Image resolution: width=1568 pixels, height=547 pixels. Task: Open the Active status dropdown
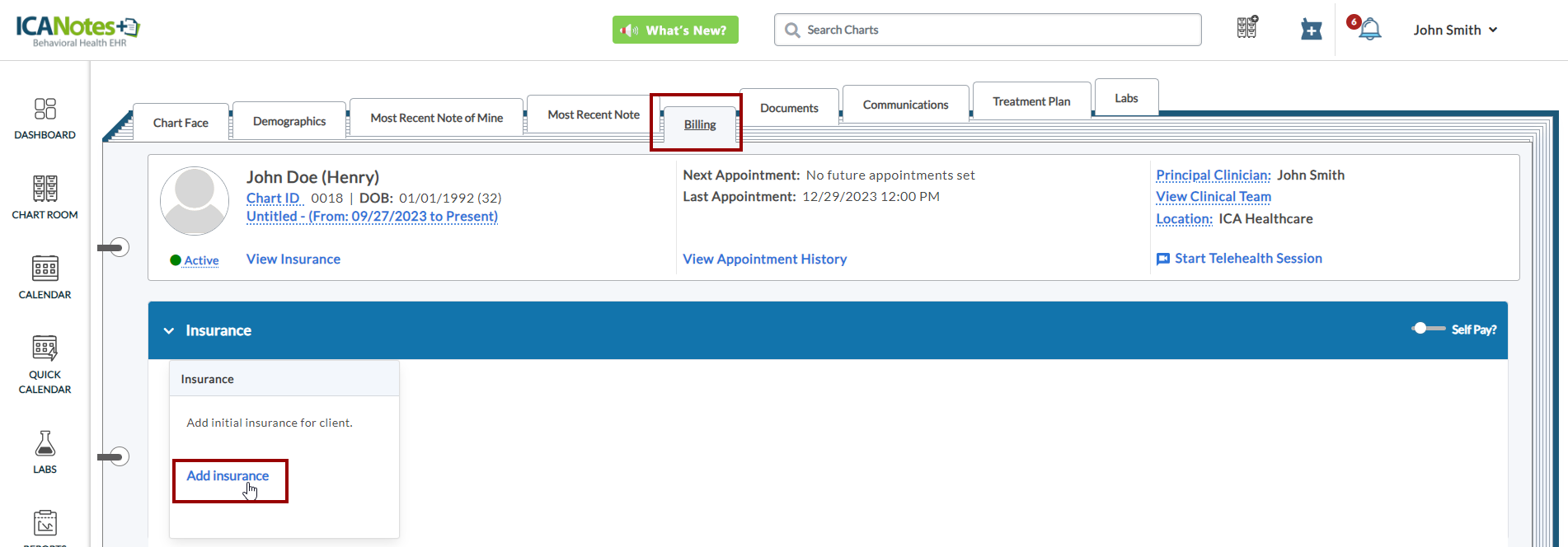click(200, 260)
